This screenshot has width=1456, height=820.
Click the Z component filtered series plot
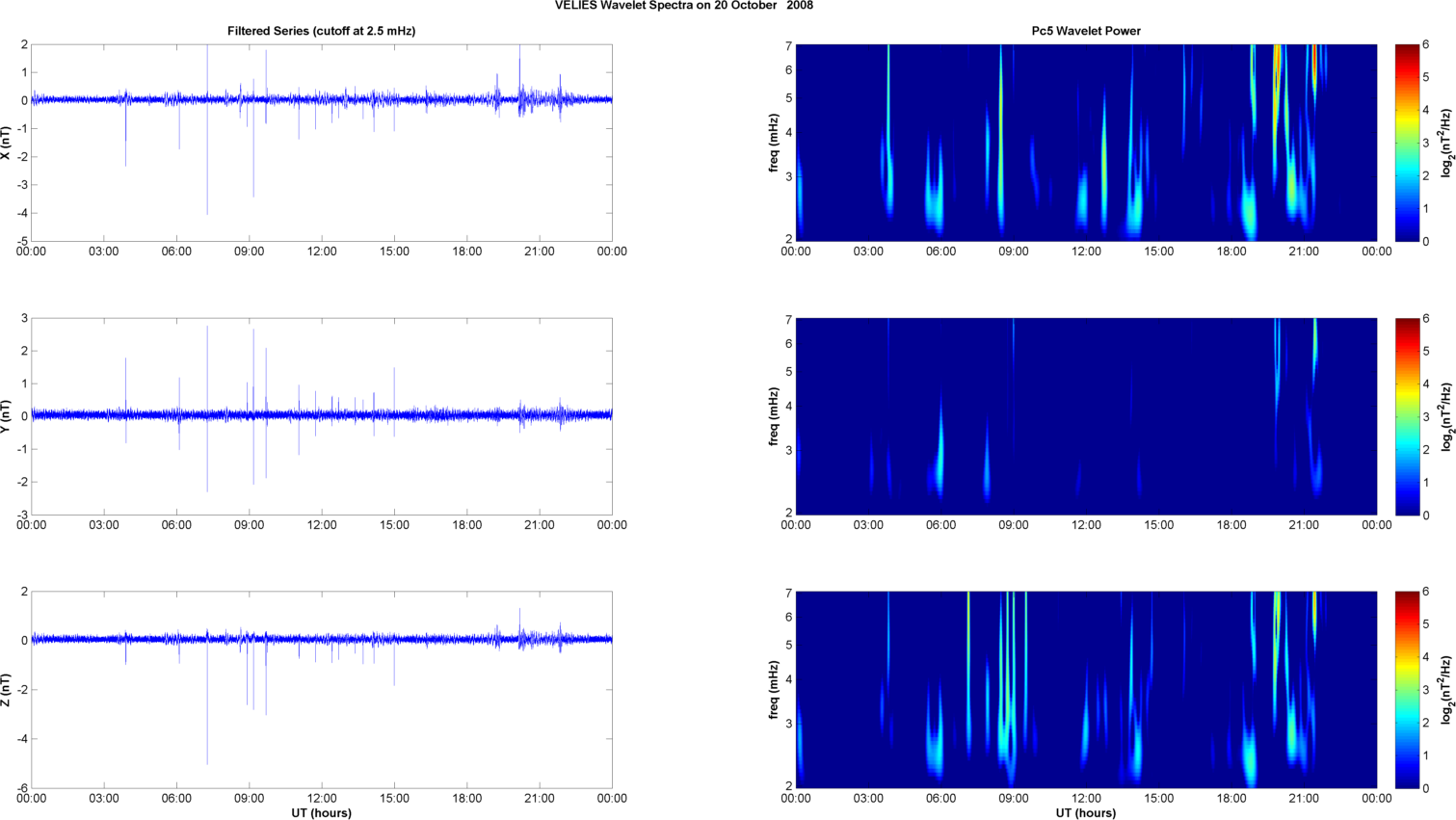pyautogui.click(x=321, y=690)
